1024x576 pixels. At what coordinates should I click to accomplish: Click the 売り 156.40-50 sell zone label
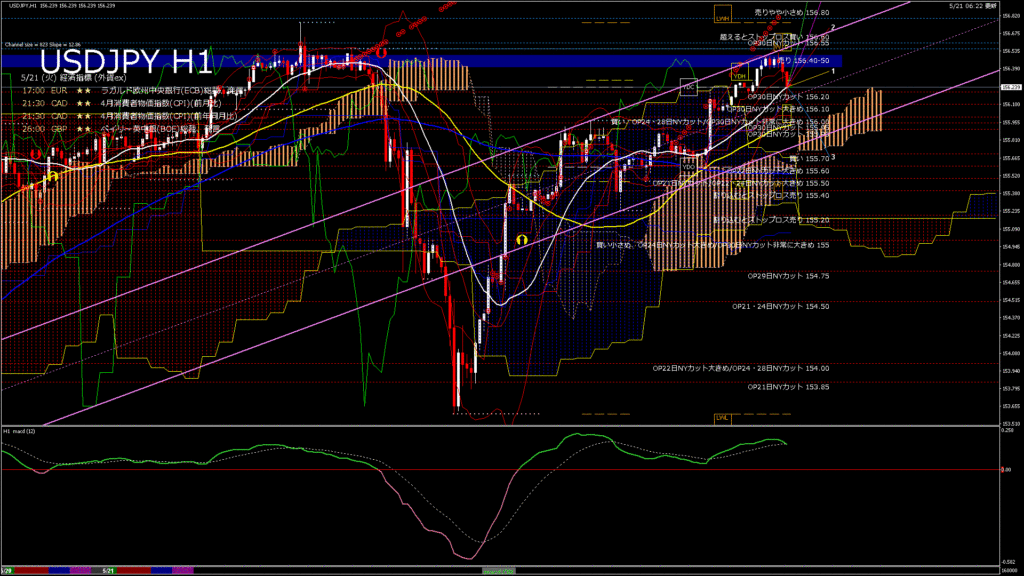pyautogui.click(x=803, y=60)
